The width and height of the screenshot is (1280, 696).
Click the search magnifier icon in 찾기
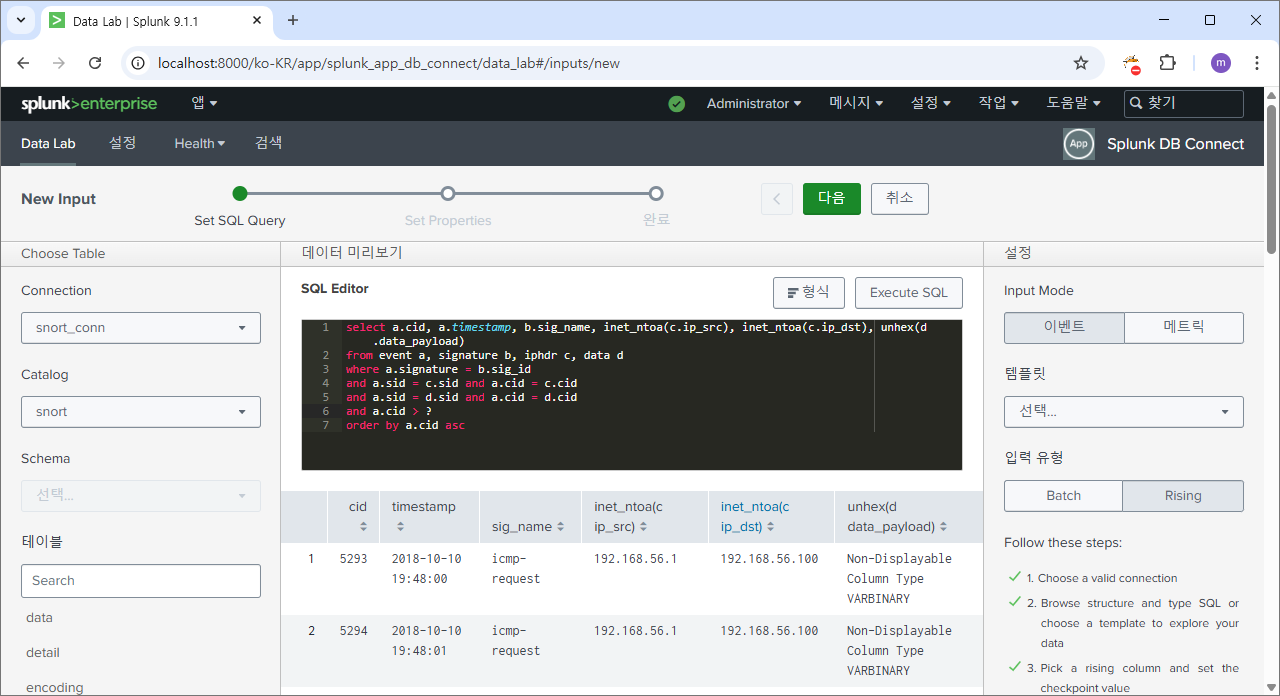[x=1136, y=103]
